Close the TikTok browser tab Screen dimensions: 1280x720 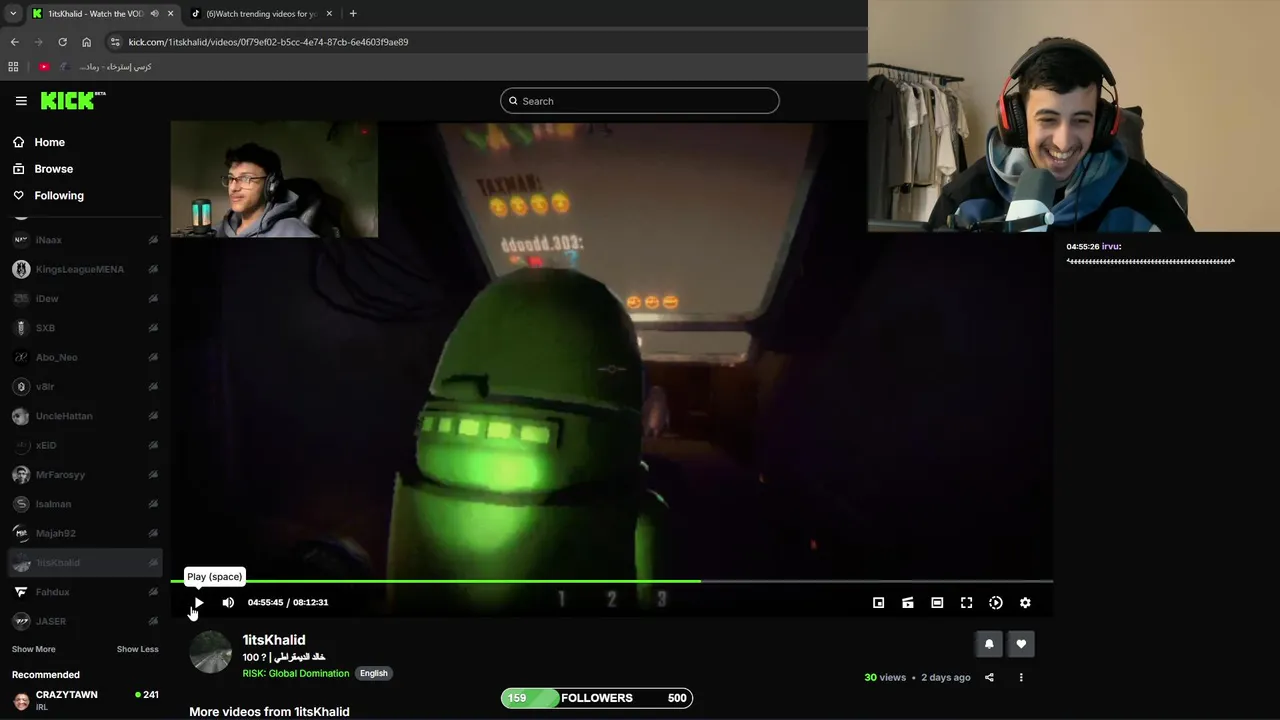click(x=329, y=14)
